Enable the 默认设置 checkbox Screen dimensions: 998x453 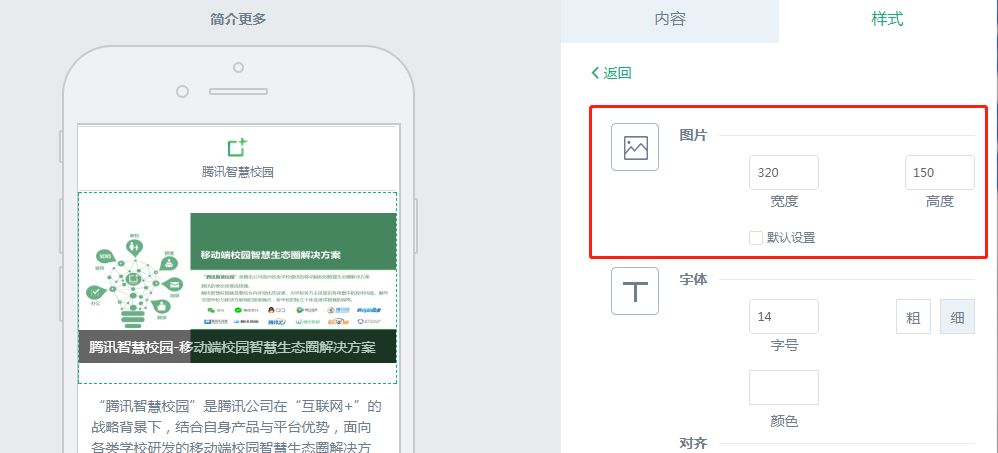click(756, 238)
